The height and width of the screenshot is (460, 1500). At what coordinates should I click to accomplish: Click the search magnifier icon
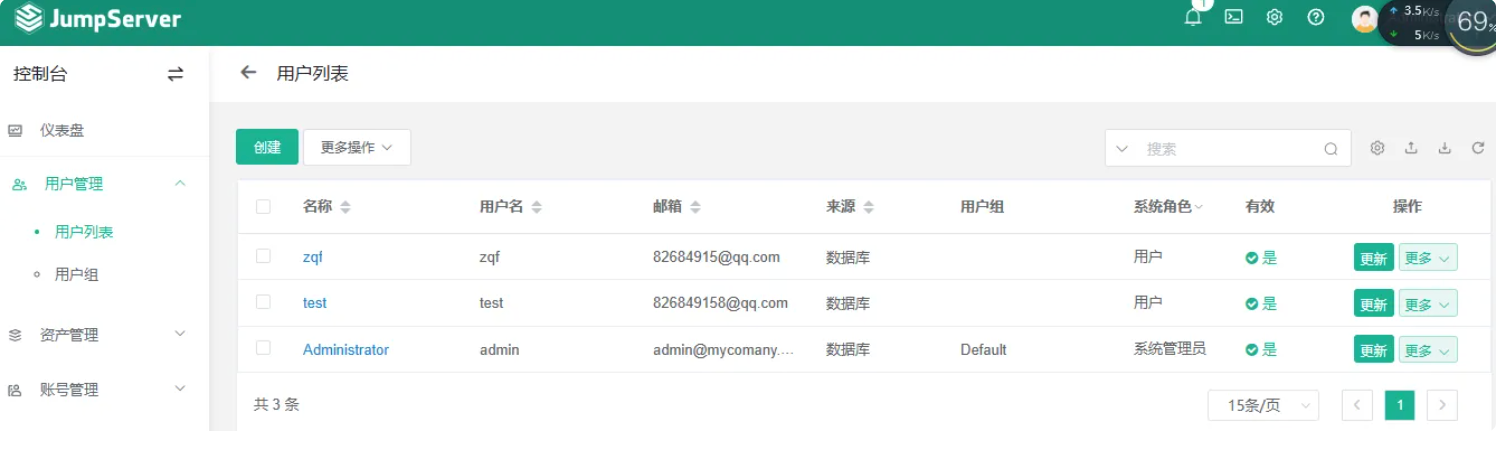point(1331,148)
